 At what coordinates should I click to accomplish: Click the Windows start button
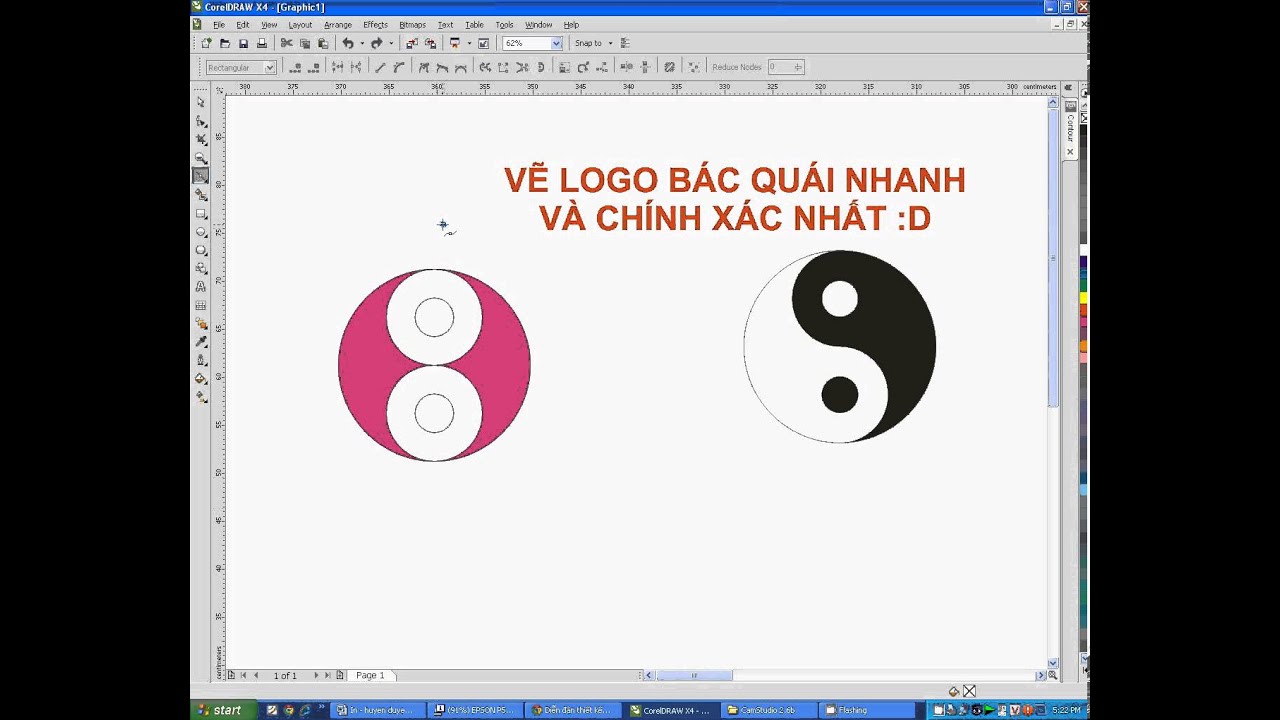[x=221, y=710]
